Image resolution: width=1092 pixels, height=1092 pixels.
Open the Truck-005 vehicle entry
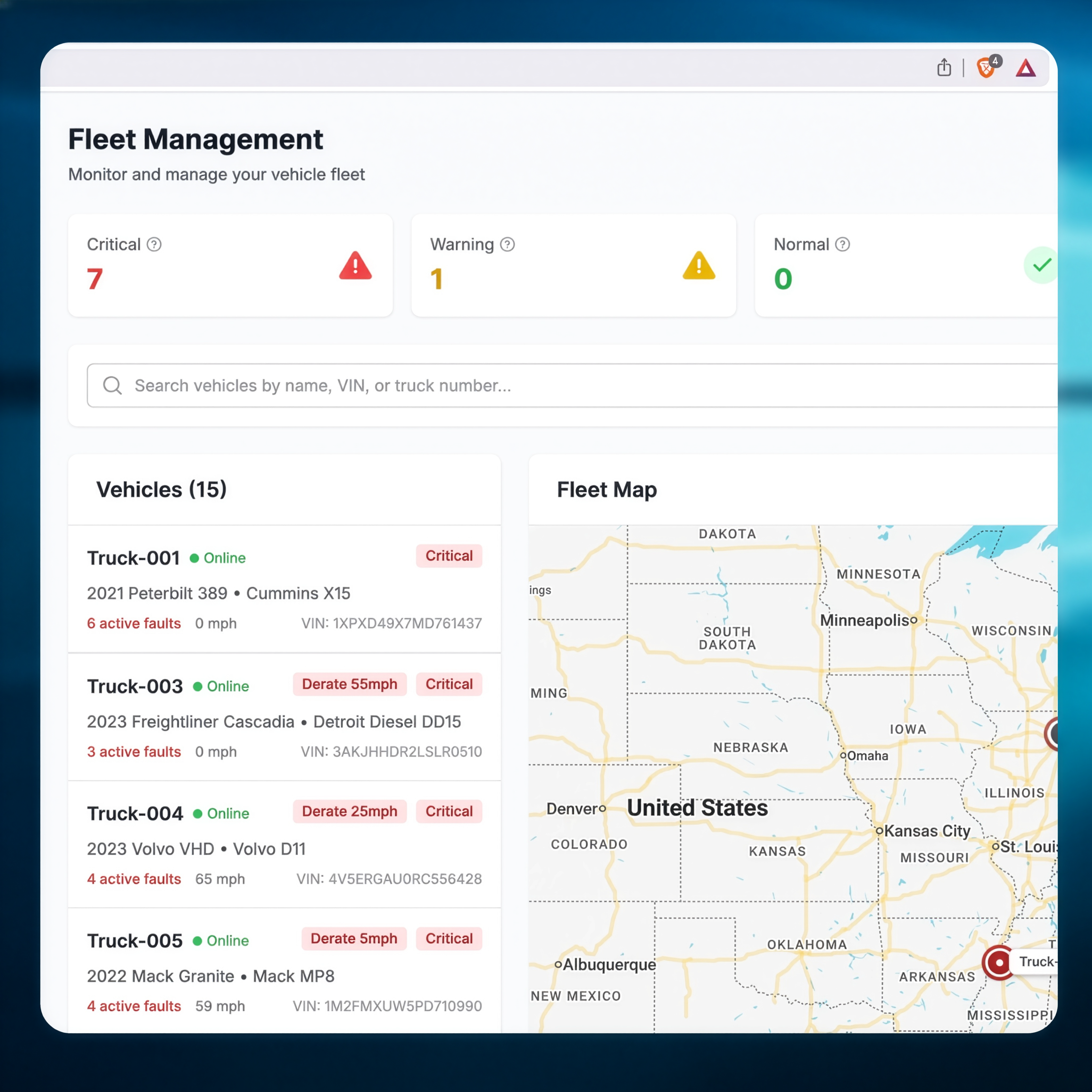click(x=135, y=941)
